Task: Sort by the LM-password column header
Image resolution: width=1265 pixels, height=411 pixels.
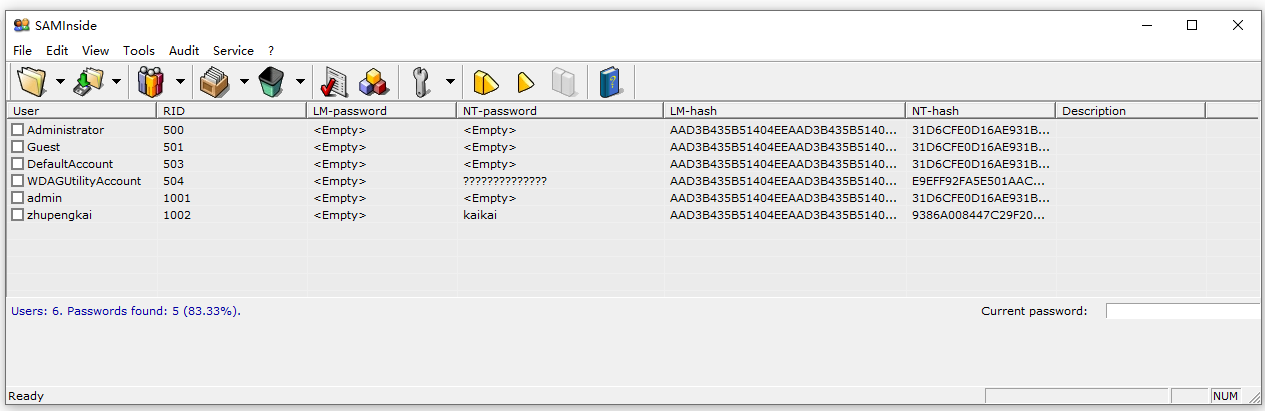Action: (381, 111)
